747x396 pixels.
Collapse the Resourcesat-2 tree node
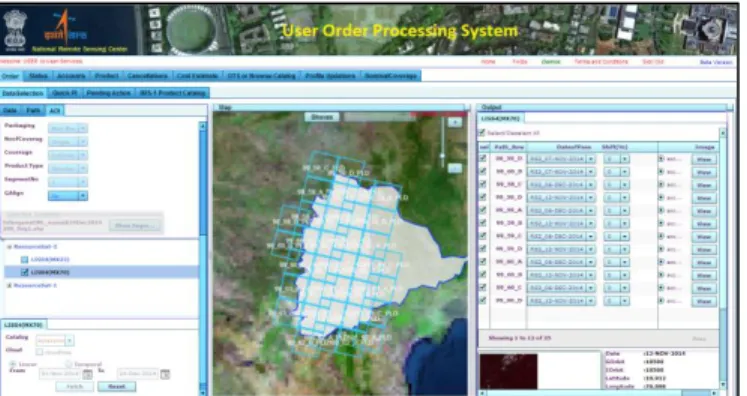pos(9,246)
